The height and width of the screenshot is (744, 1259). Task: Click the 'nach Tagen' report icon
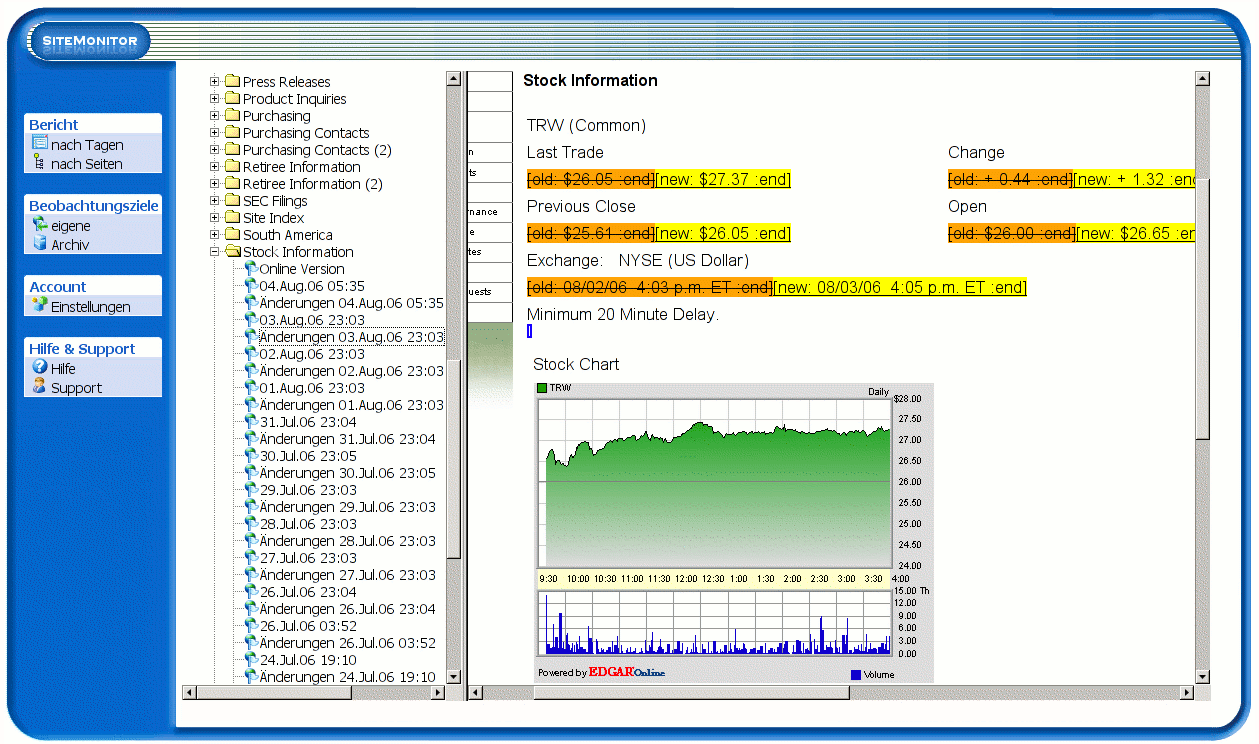click(40, 144)
